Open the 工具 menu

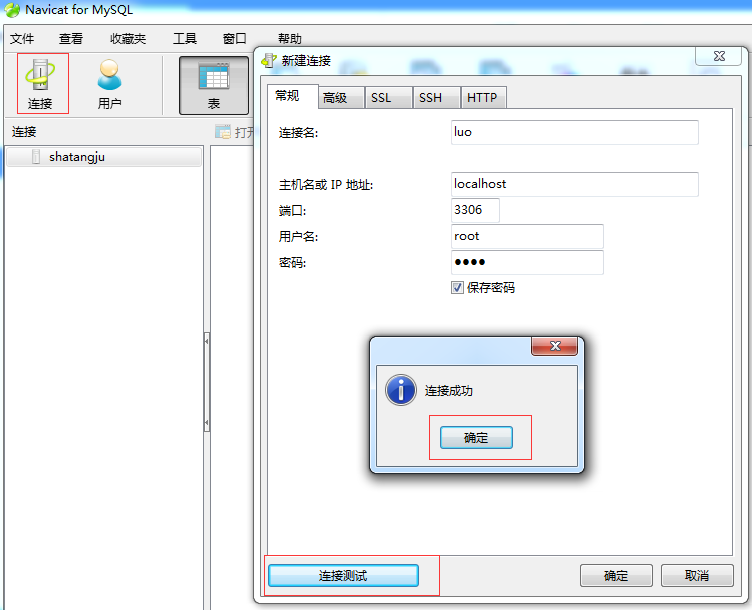[x=185, y=38]
